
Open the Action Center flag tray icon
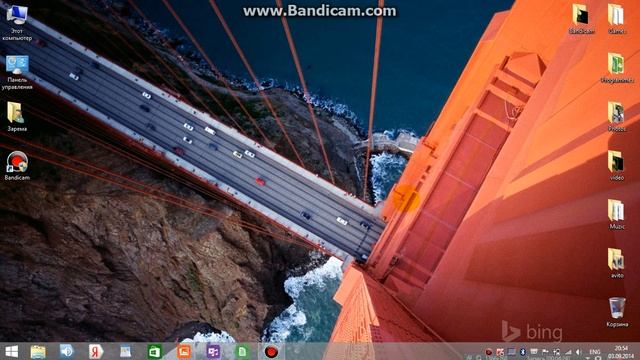tap(545, 352)
